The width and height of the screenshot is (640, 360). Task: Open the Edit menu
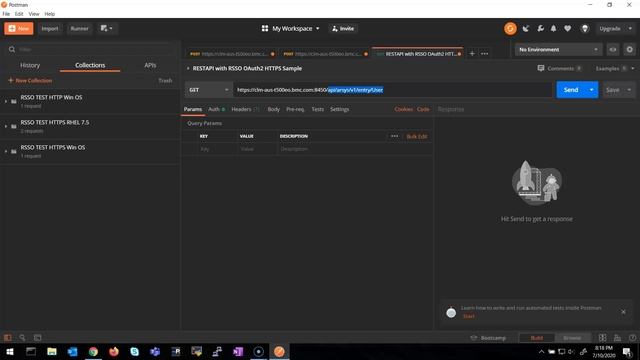[x=19, y=13]
